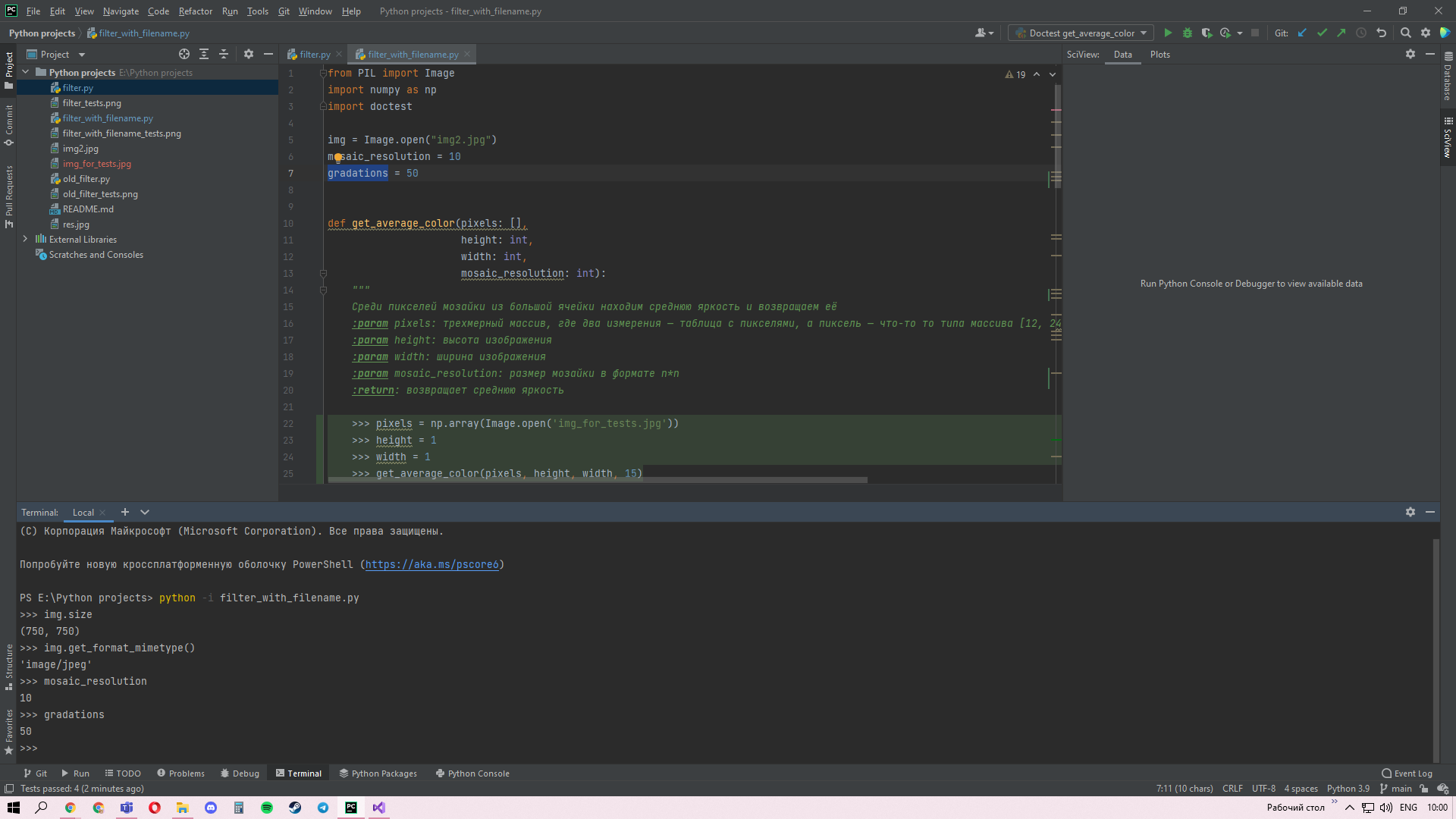Collapse all in Project panel
The image size is (1456, 819).
tap(224, 54)
